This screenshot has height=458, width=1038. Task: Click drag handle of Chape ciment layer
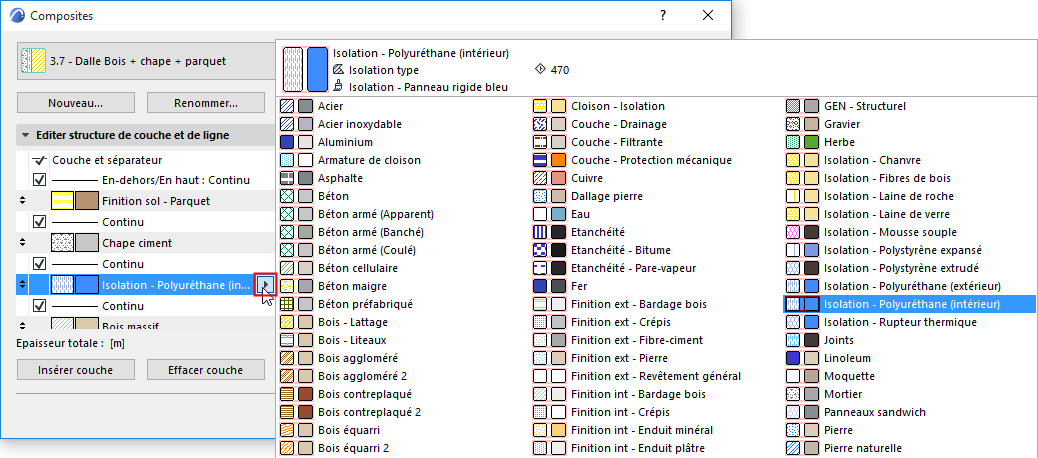[23, 243]
